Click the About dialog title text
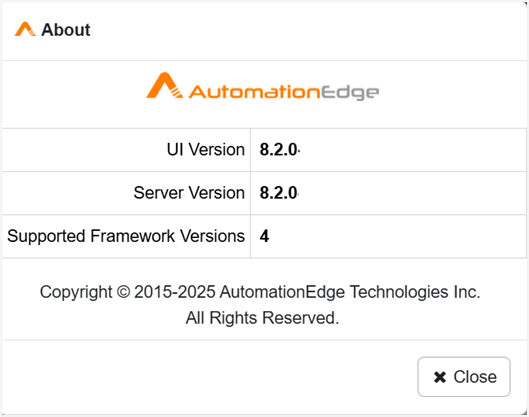529x417 pixels. pyautogui.click(x=66, y=30)
